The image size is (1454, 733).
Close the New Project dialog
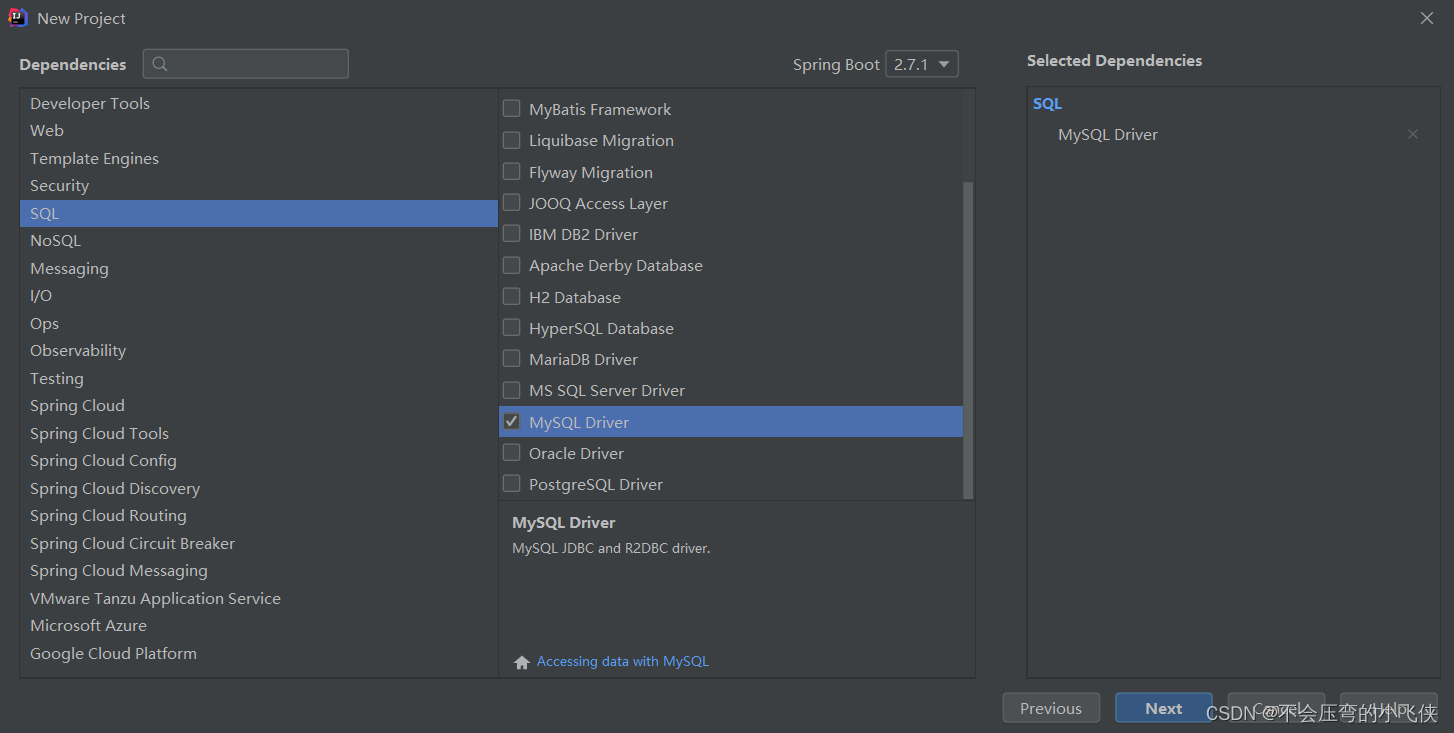pyautogui.click(x=1427, y=18)
